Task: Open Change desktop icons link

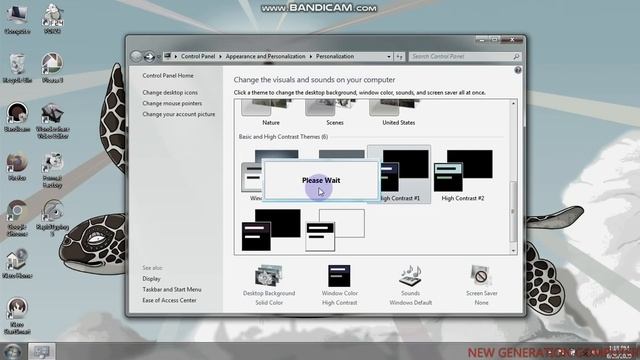Action: 170,93
